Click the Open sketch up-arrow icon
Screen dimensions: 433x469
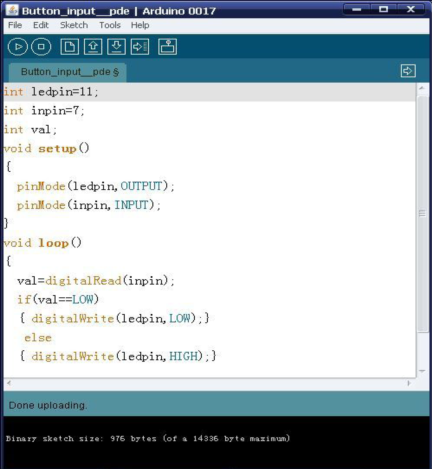[x=93, y=47]
